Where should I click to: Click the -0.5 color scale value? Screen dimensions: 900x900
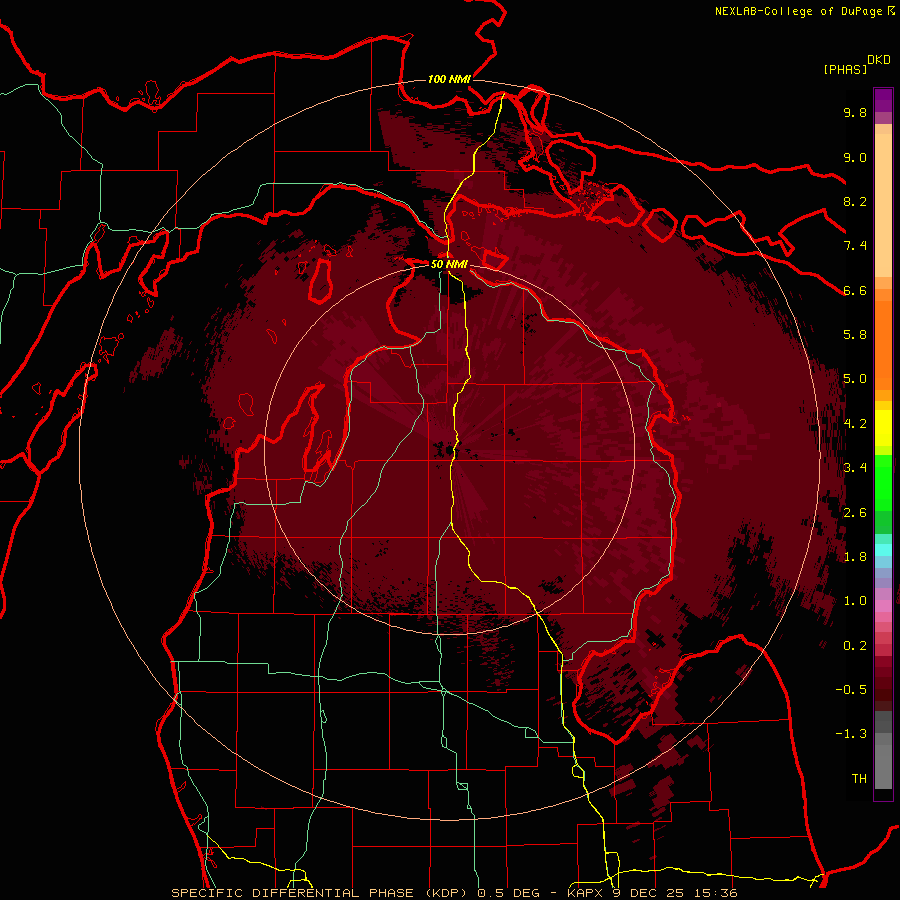tap(851, 690)
